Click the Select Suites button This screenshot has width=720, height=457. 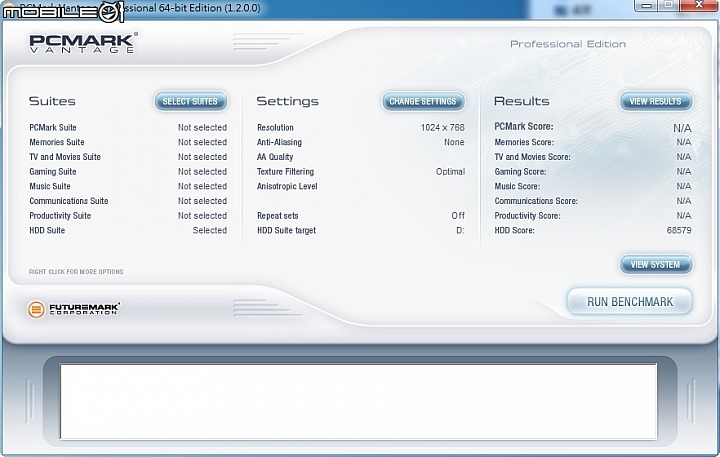click(191, 102)
